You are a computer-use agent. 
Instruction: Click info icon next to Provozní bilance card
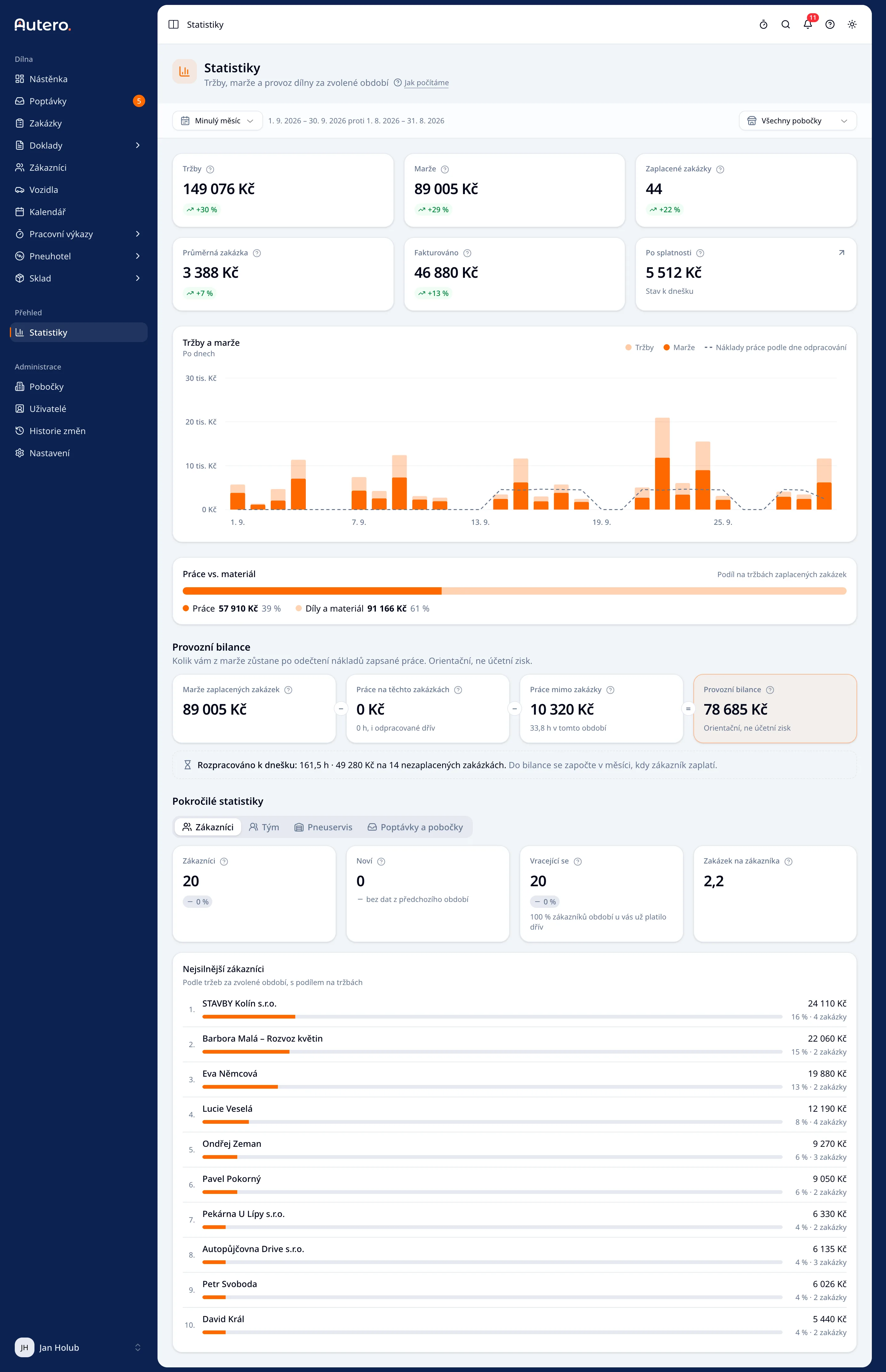770,690
